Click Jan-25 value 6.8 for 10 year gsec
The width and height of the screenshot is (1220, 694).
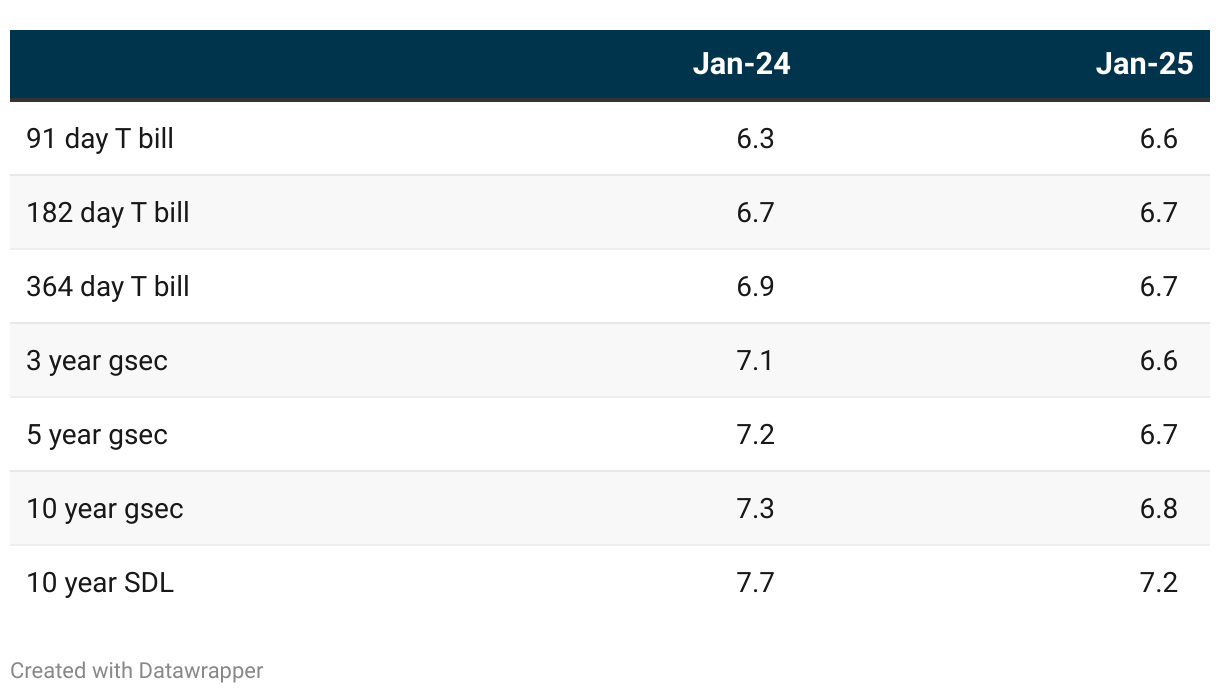click(1158, 509)
